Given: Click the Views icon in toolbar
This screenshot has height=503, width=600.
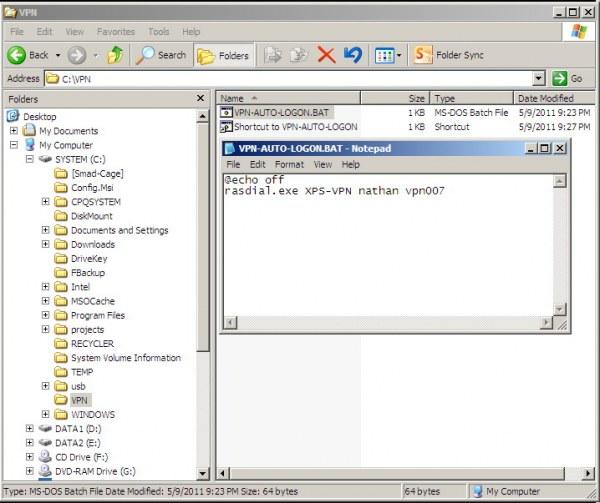Looking at the screenshot, I should click(x=384, y=55).
